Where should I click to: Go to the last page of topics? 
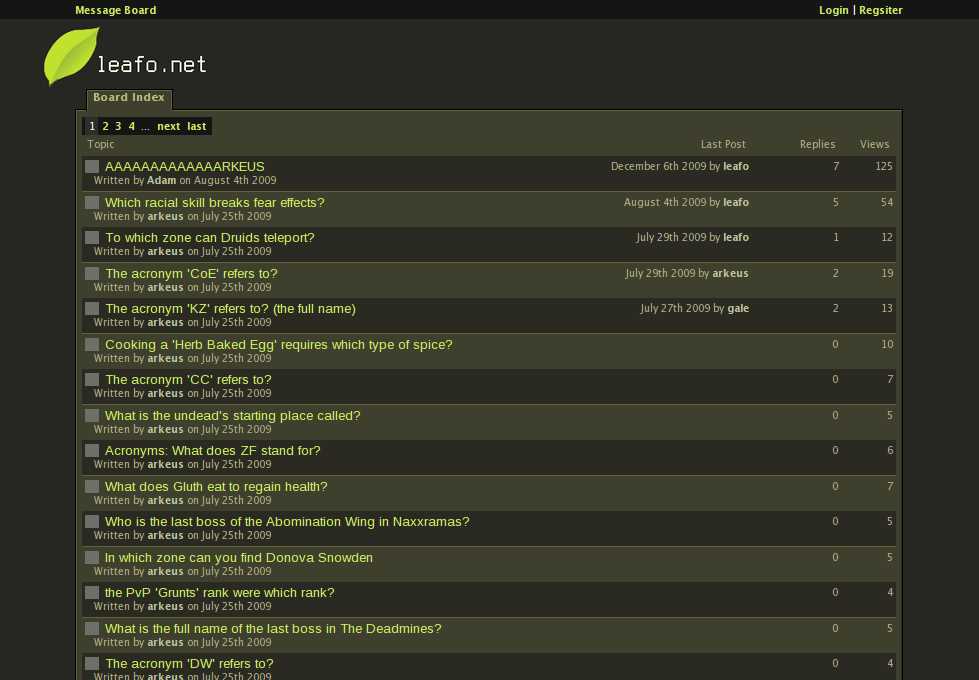coord(196,126)
